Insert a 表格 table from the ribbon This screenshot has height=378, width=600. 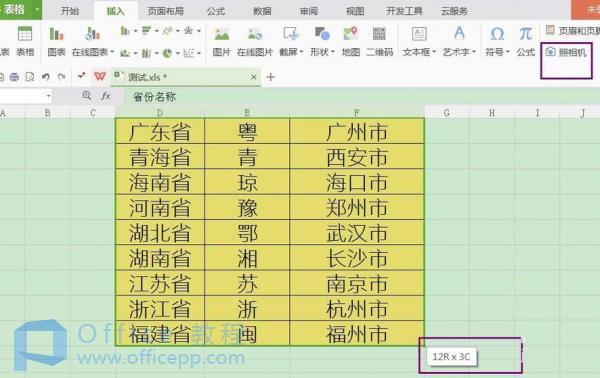coord(25,40)
